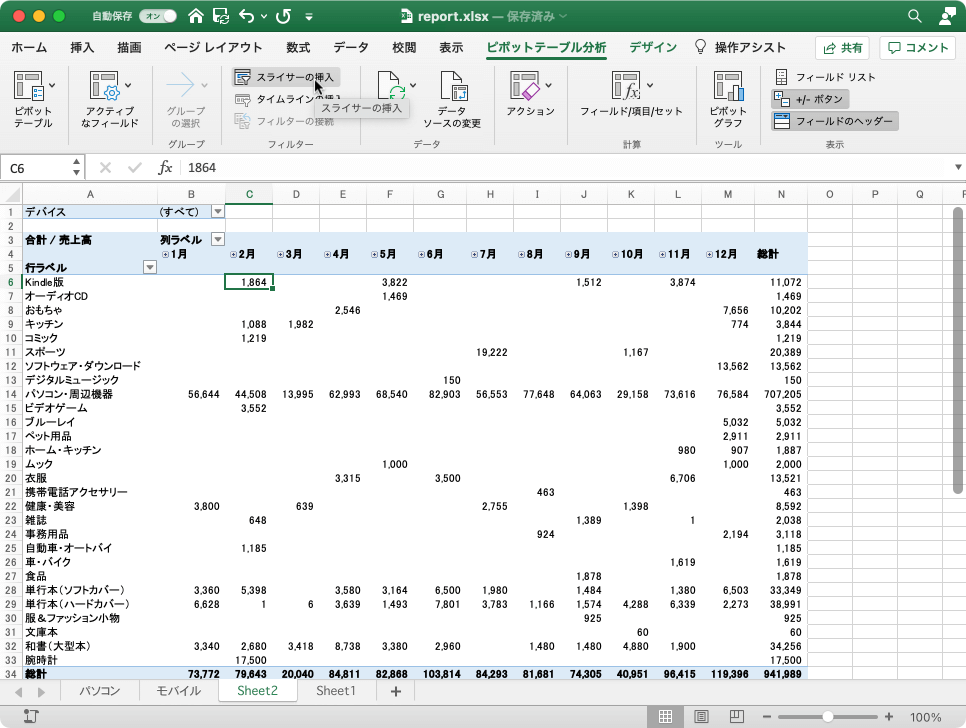Viewport: 966px width, 728px height.
Task: Click the vertical scrollbar thumb
Action: (x=957, y=350)
